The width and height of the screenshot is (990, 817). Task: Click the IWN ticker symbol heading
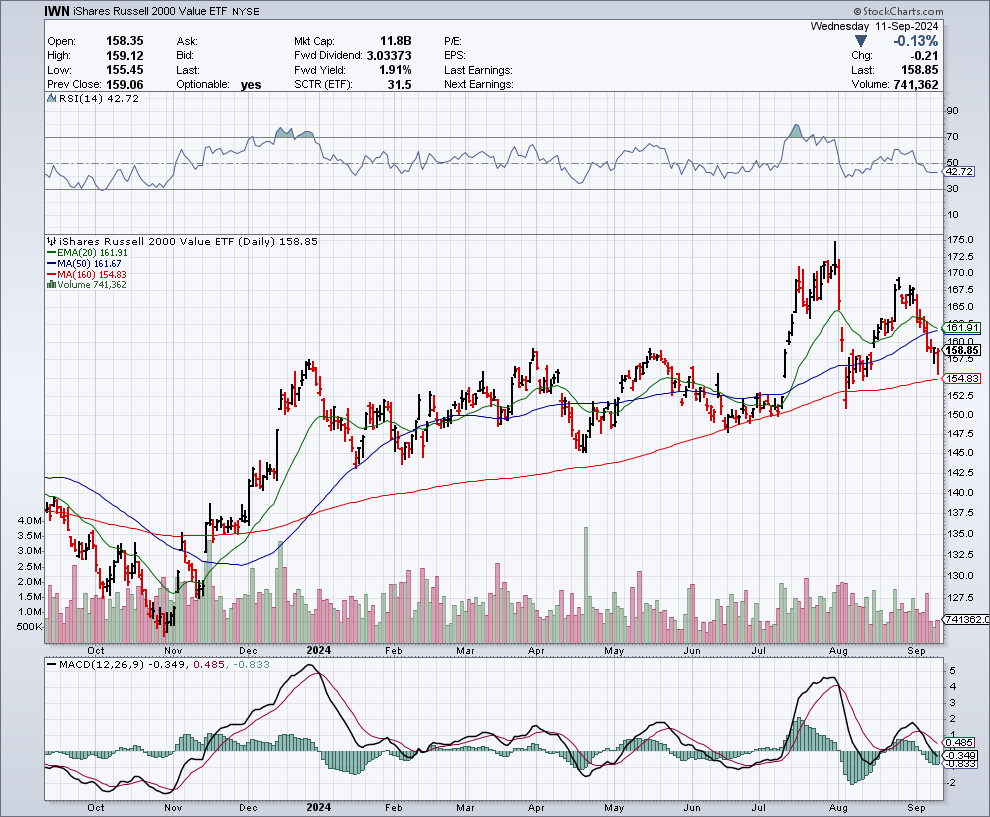tap(58, 12)
